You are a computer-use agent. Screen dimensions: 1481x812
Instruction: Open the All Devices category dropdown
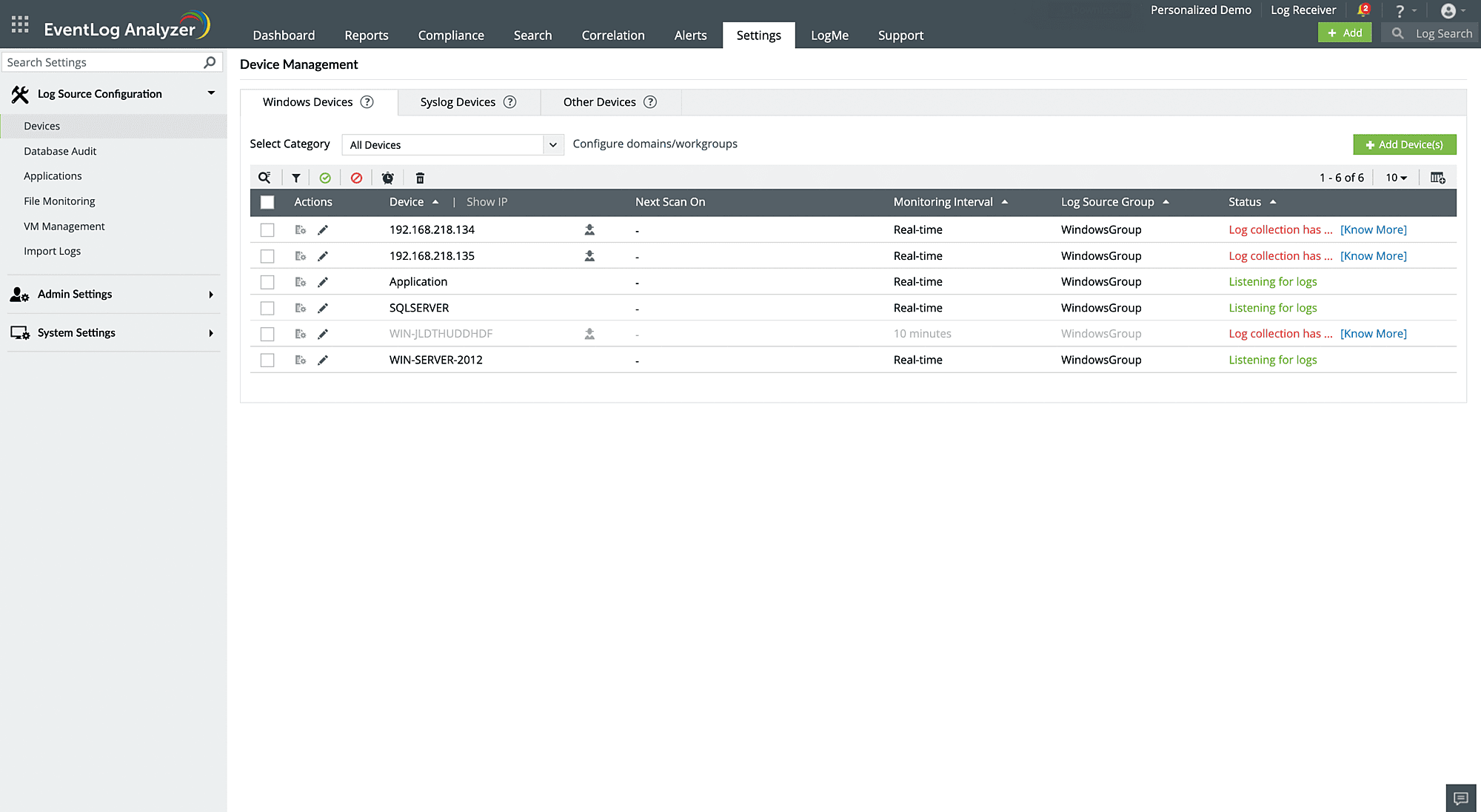point(552,144)
